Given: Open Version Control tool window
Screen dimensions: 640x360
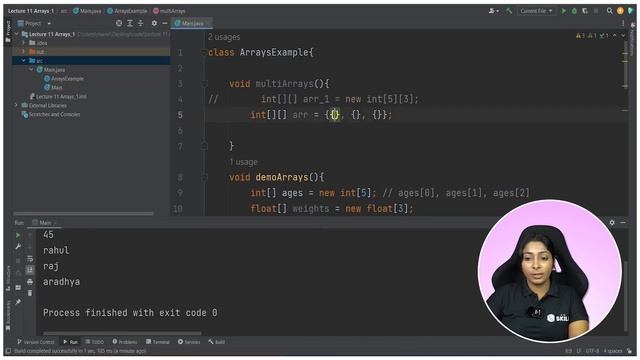Looking at the screenshot, I should (x=36, y=342).
